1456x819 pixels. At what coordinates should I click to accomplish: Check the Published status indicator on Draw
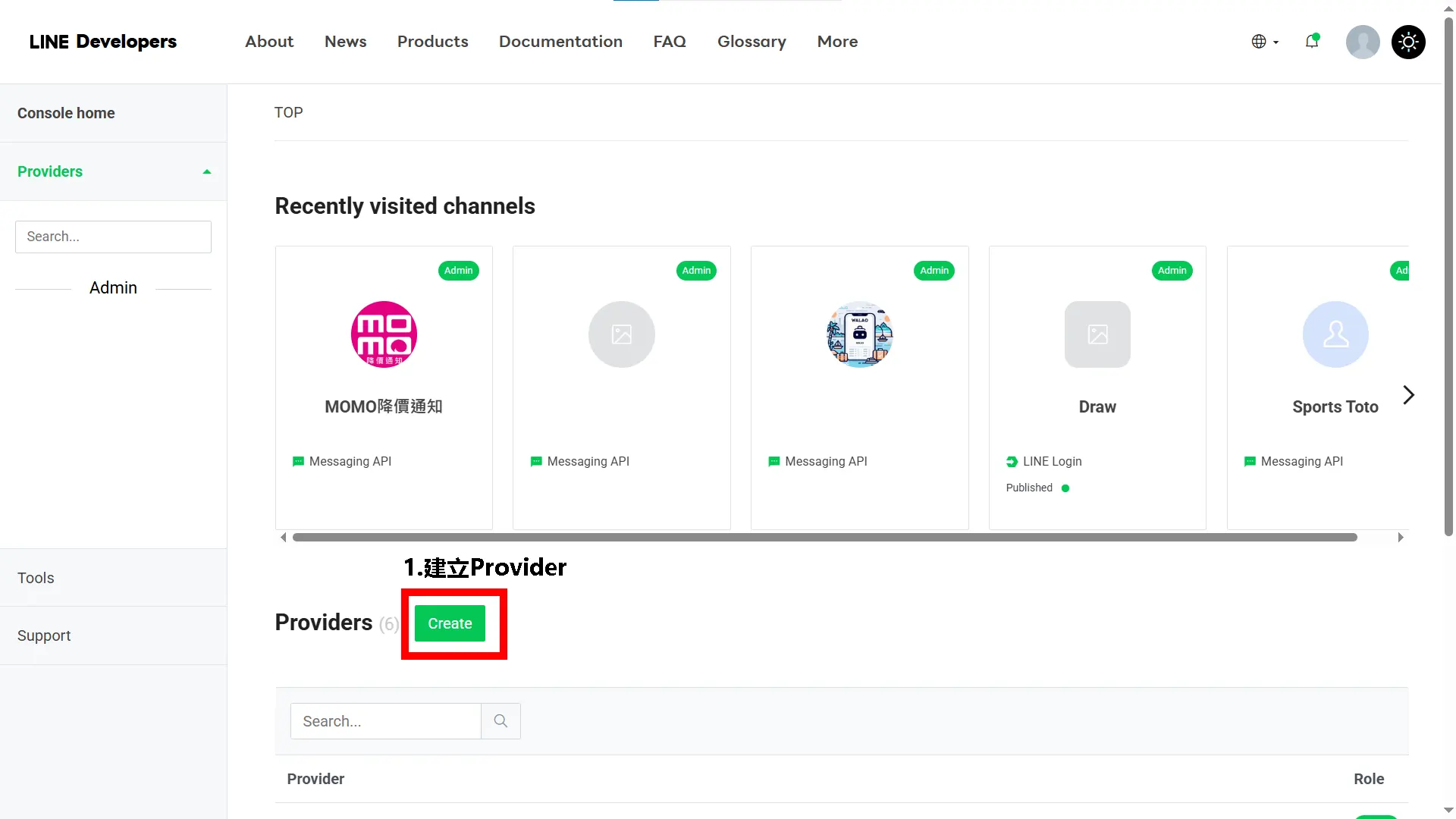pyautogui.click(x=1065, y=488)
